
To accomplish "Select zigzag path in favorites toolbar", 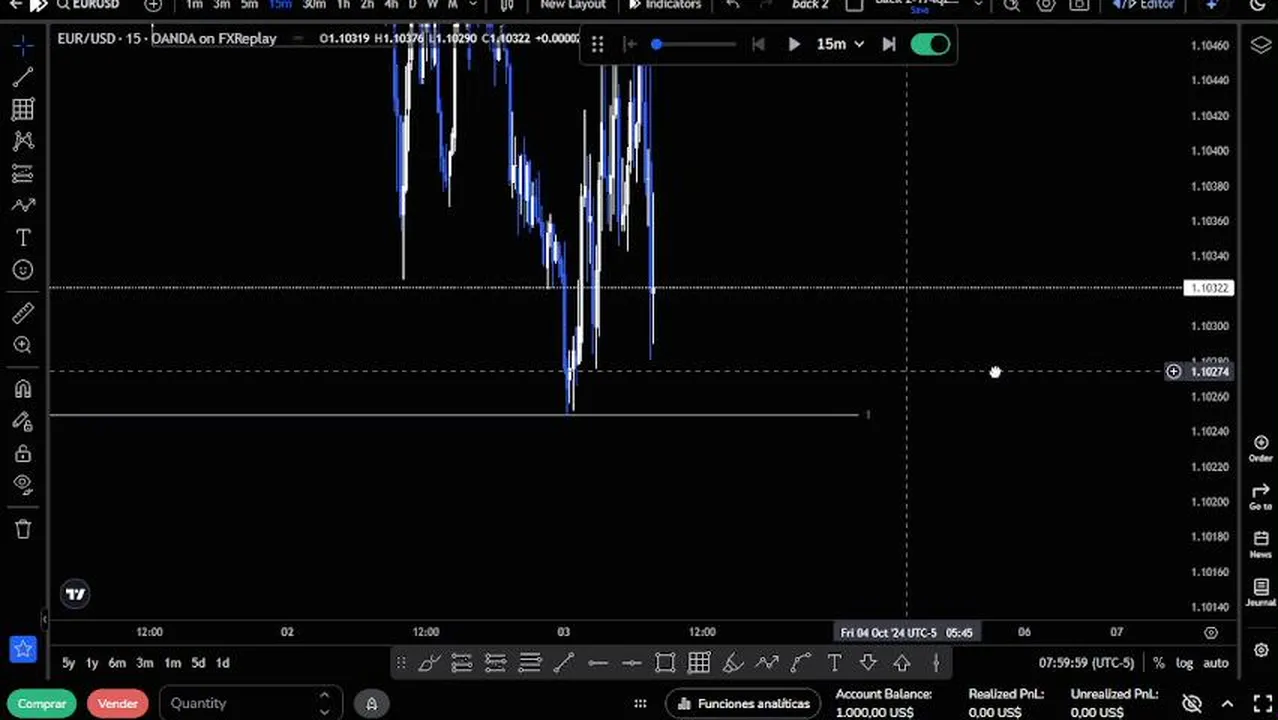I will [767, 663].
